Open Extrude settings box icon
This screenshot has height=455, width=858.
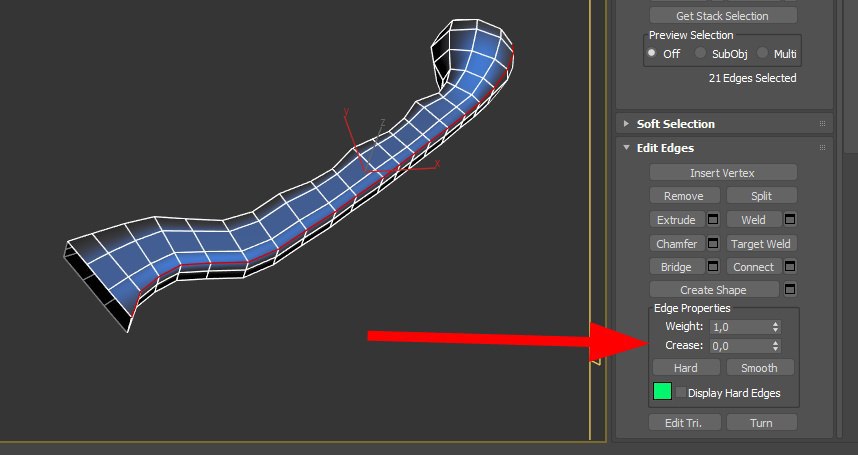coord(712,219)
